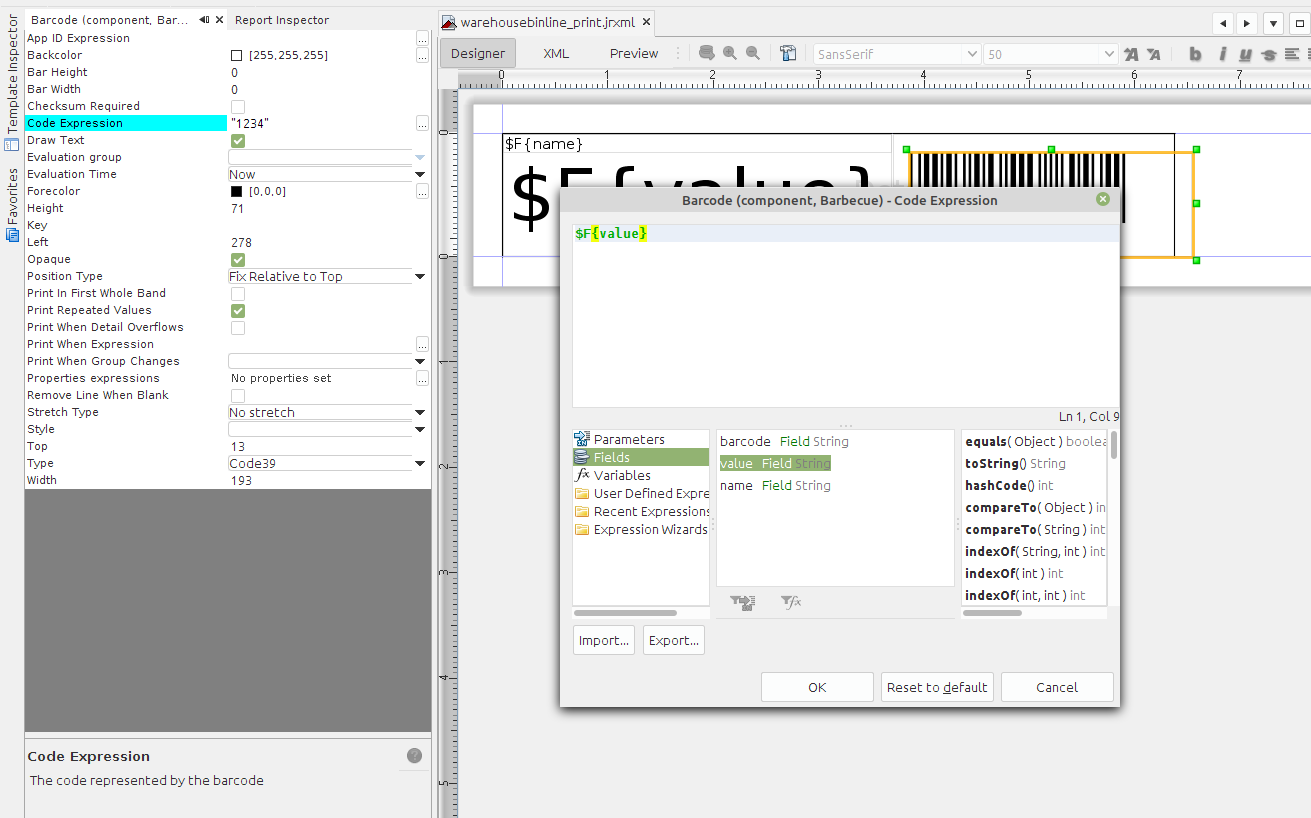Open the report query database icon

707,54
